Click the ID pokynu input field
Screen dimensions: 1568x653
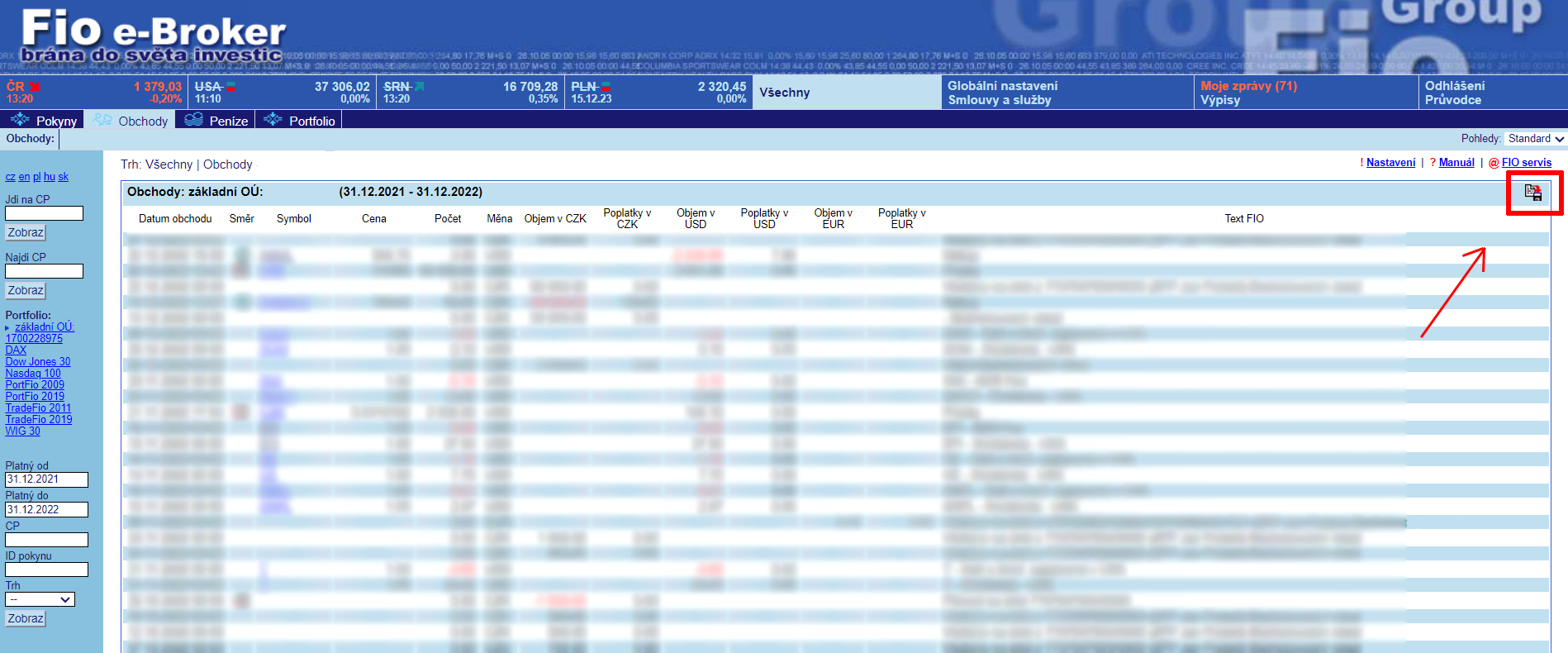click(46, 570)
